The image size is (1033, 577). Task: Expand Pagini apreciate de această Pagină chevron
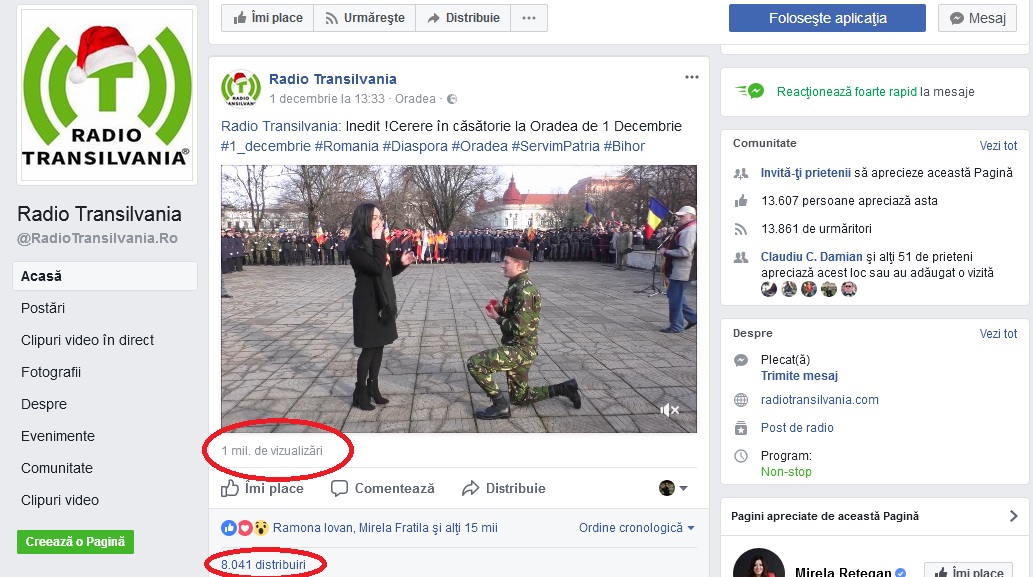(x=1013, y=516)
